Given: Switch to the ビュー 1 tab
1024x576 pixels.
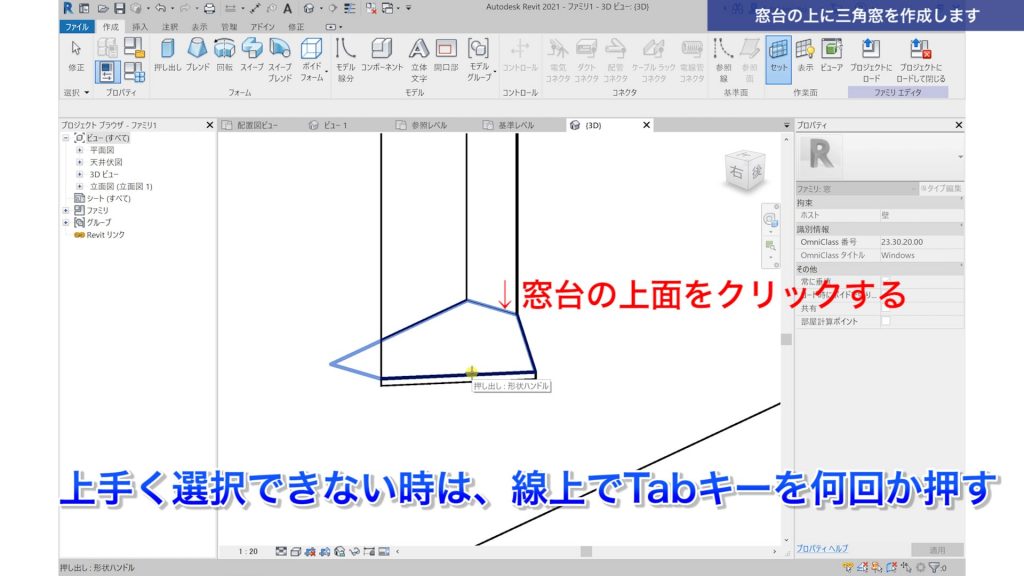Looking at the screenshot, I should pyautogui.click(x=335, y=125).
